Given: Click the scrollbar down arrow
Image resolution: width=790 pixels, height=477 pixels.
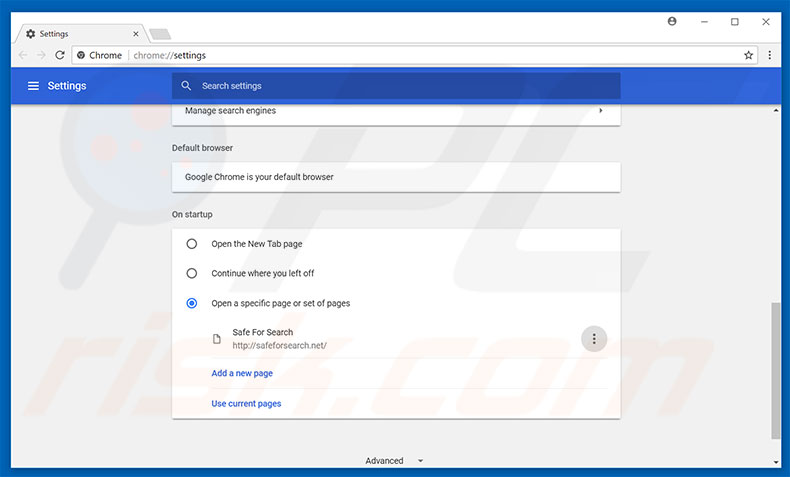Looking at the screenshot, I should [776, 462].
